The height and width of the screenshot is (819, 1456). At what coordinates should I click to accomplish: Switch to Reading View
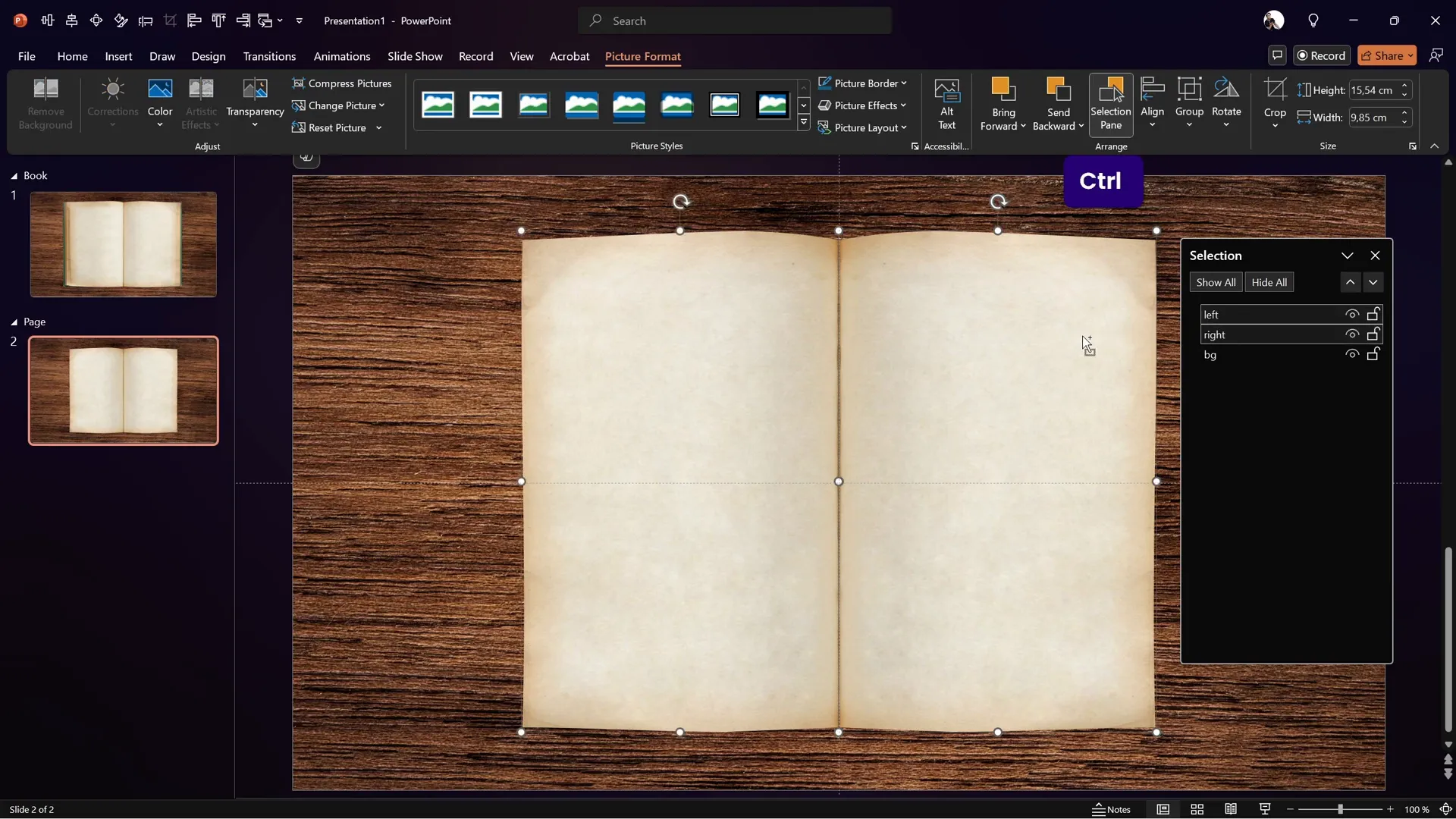(1231, 809)
